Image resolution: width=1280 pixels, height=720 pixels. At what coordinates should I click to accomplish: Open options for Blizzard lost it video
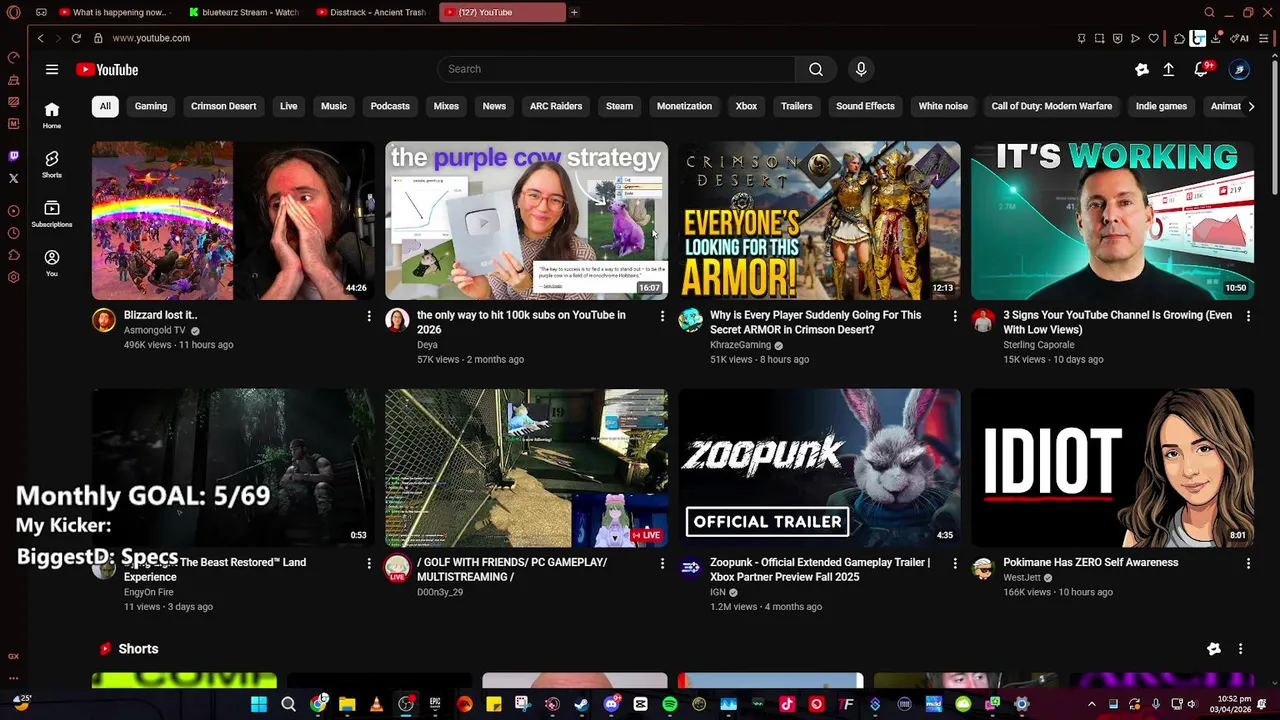(369, 316)
